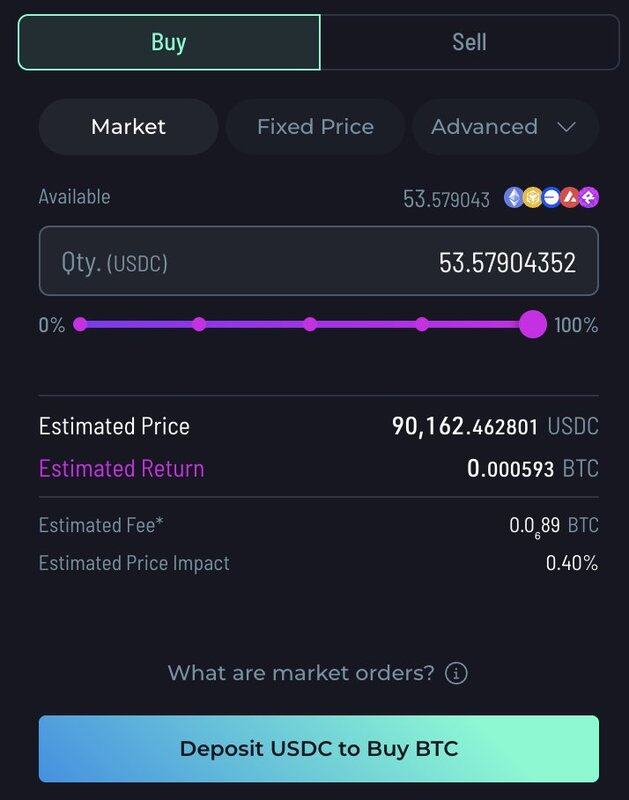Image resolution: width=629 pixels, height=800 pixels.
Task: Switch to the Sell tab
Action: tap(469, 42)
